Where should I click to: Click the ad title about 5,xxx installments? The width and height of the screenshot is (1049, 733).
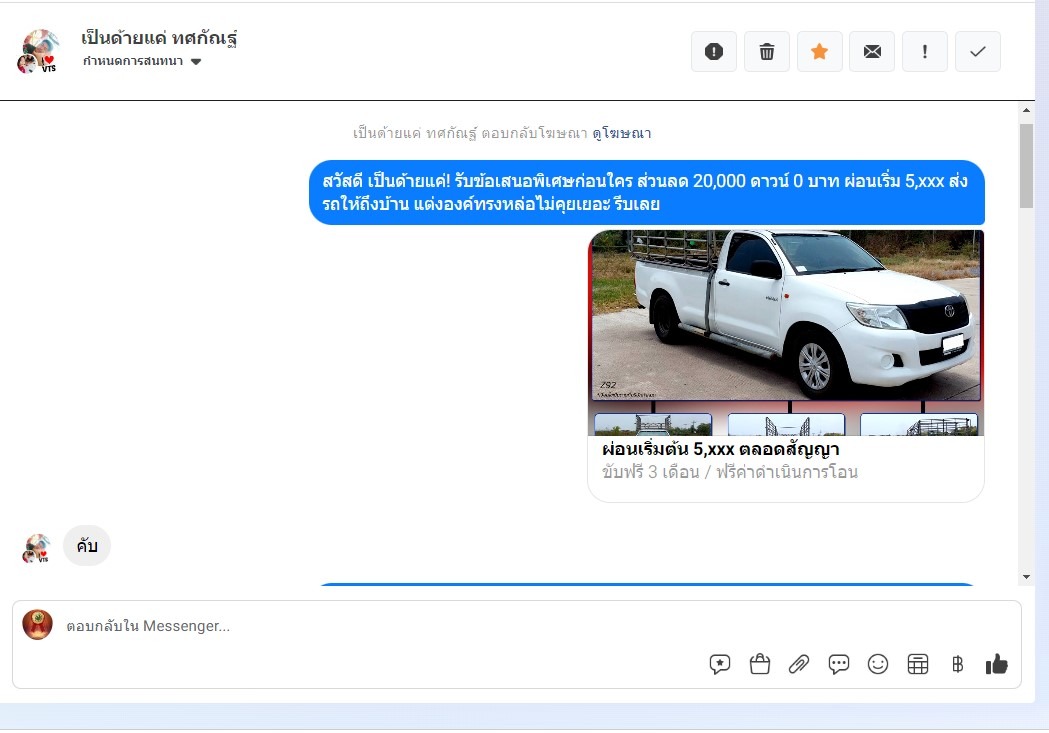720,450
